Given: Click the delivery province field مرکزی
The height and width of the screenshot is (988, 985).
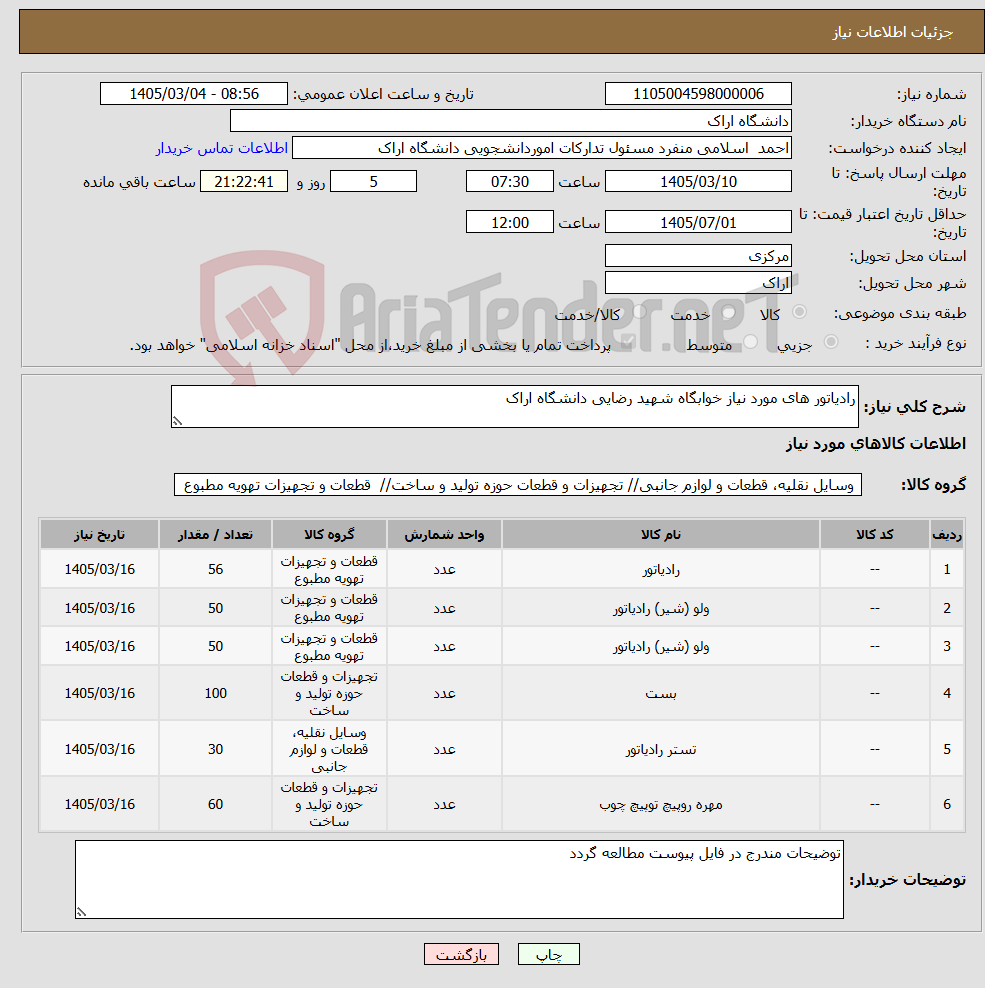Looking at the screenshot, I should click(x=698, y=256).
